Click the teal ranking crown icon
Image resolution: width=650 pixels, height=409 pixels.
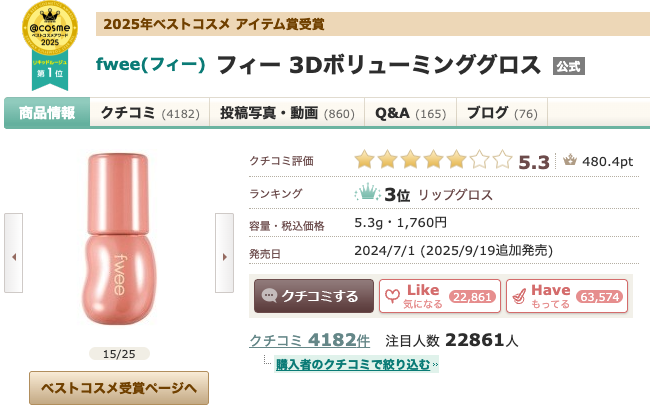coord(367,193)
